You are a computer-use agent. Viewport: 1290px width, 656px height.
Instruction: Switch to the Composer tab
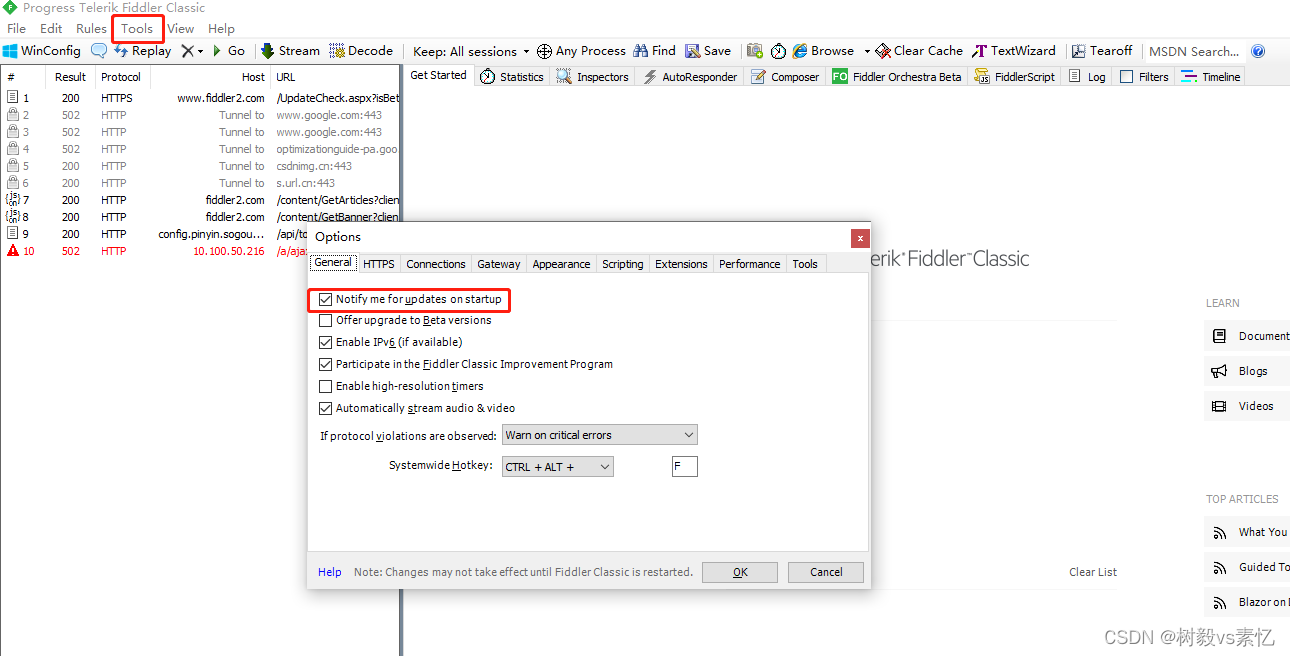point(785,77)
